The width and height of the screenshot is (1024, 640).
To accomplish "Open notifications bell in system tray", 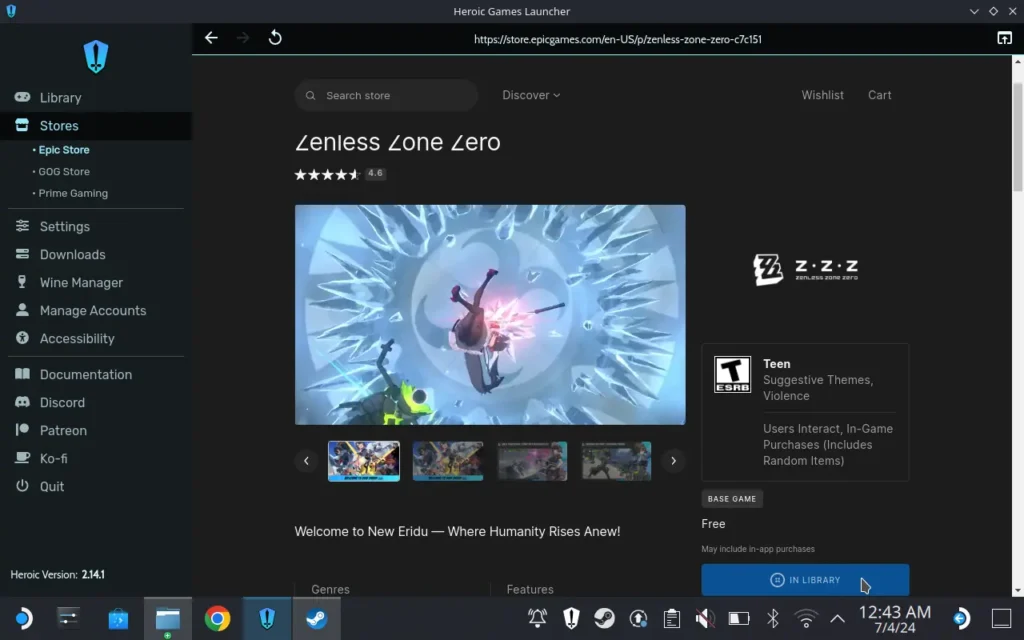I will [537, 618].
